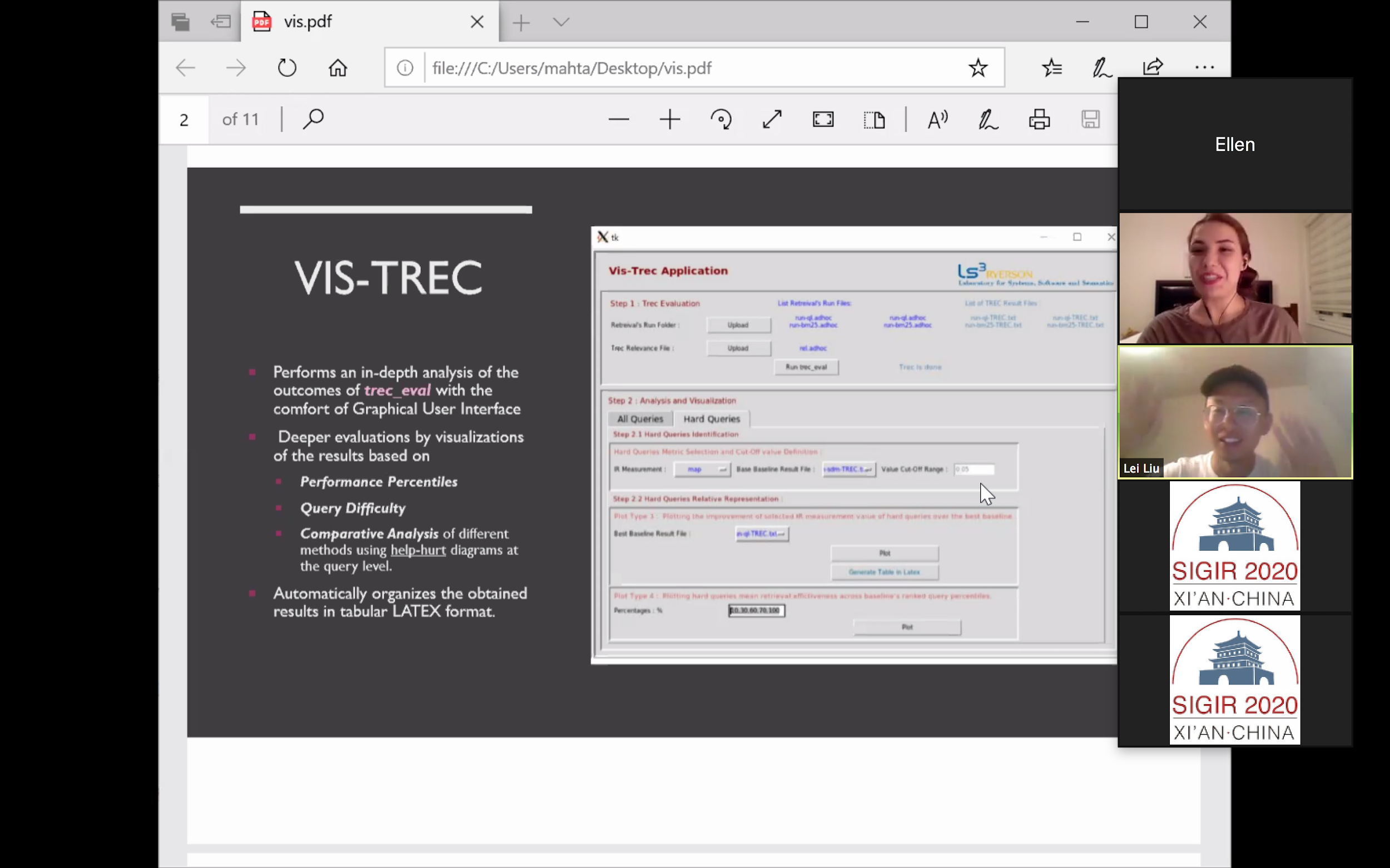The image size is (1390, 868).
Task: Click the browser refresh icon
Action: (x=286, y=68)
